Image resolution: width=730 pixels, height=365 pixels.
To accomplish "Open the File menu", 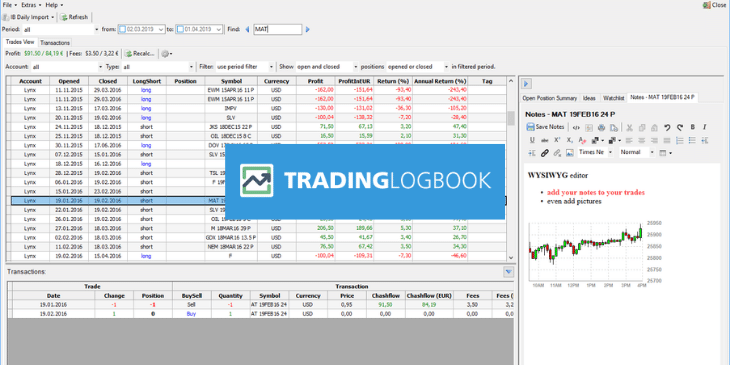I will coord(9,5).
